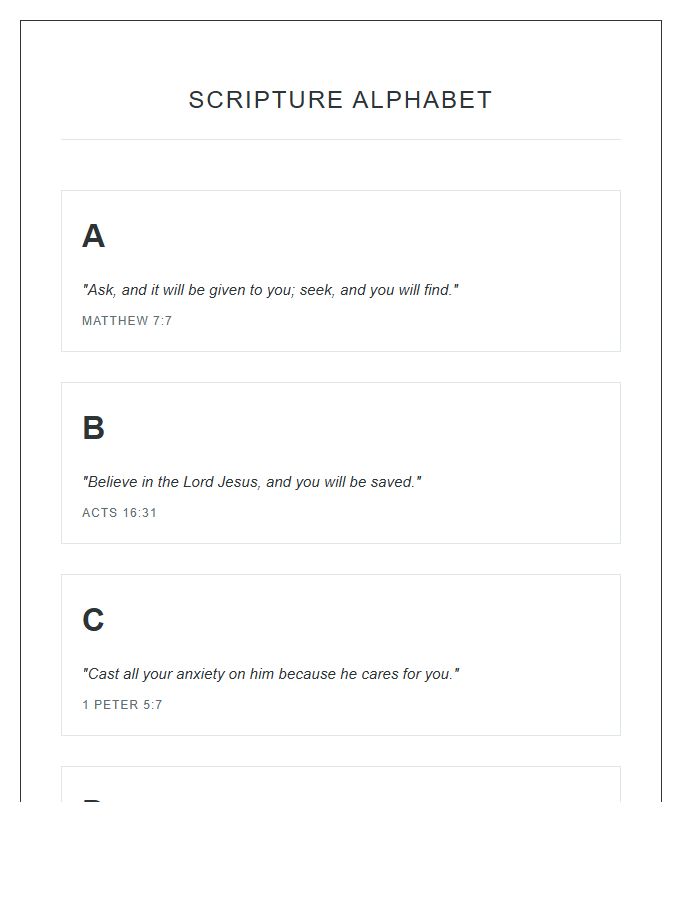The width and height of the screenshot is (700, 900).
Task: Click the word "saved" in the B verse
Action: [394, 482]
